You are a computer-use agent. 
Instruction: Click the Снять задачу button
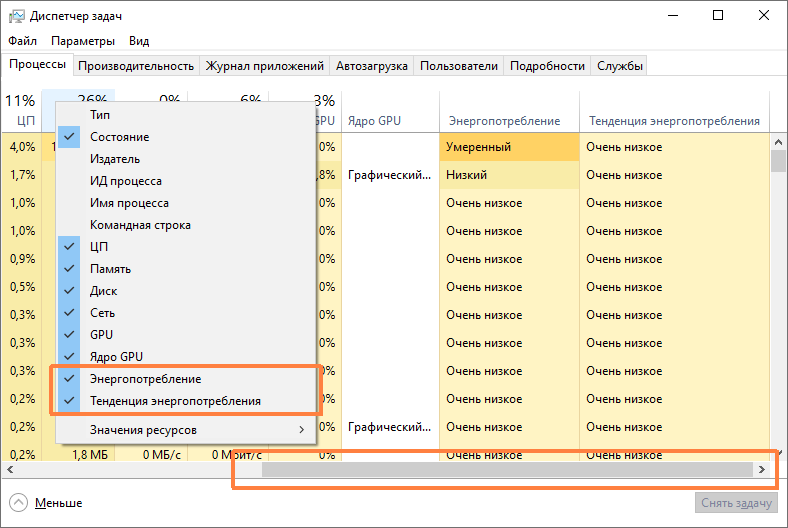coord(736,503)
